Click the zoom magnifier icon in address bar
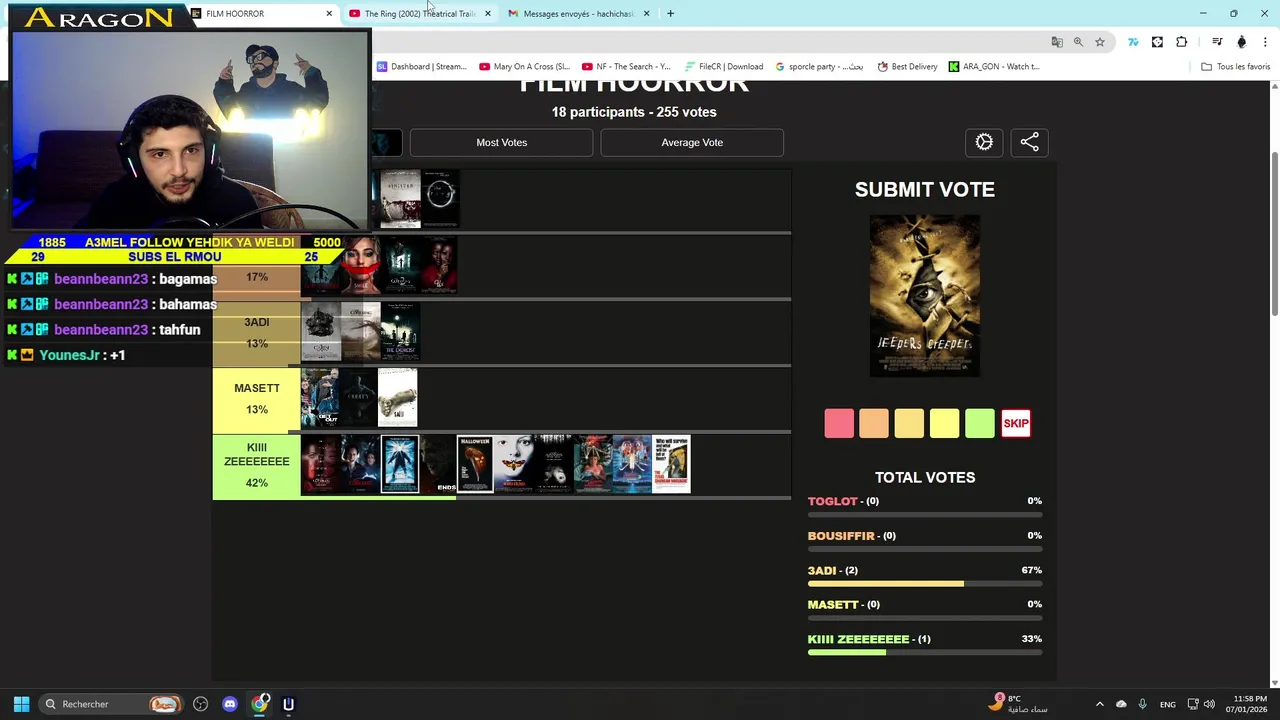This screenshot has height=720, width=1280. 1078,42
